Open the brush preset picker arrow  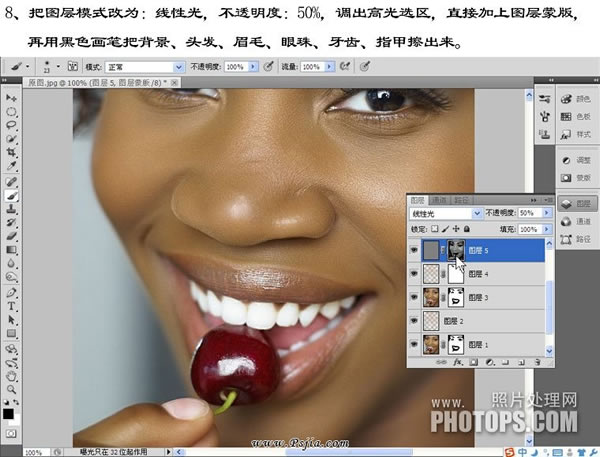click(x=58, y=67)
